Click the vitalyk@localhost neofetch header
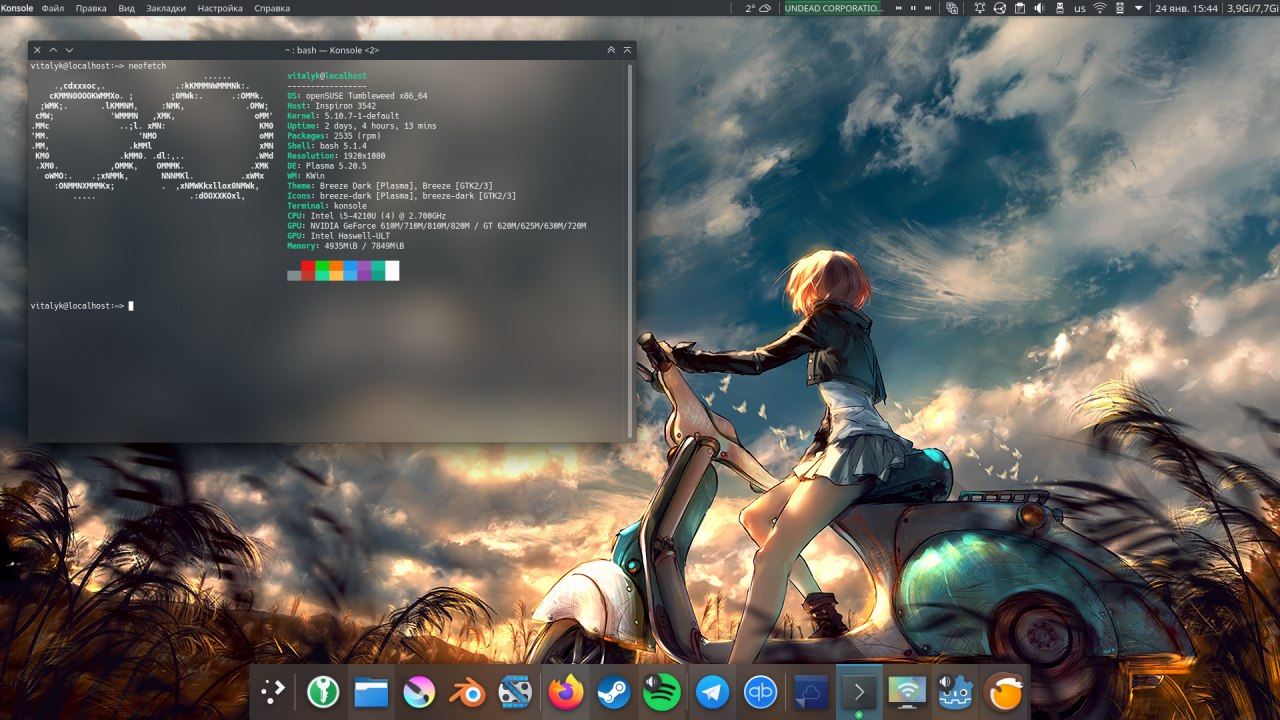1280x720 pixels. coord(327,76)
